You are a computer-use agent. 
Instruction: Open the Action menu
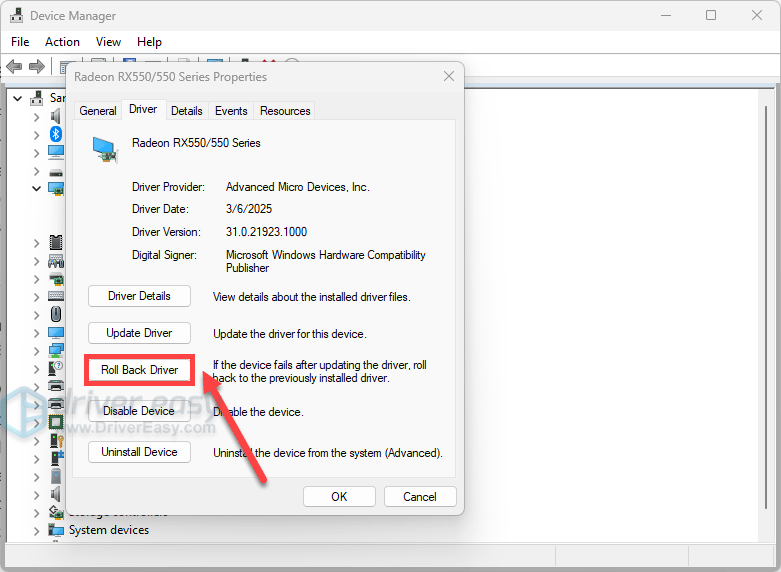click(x=62, y=42)
